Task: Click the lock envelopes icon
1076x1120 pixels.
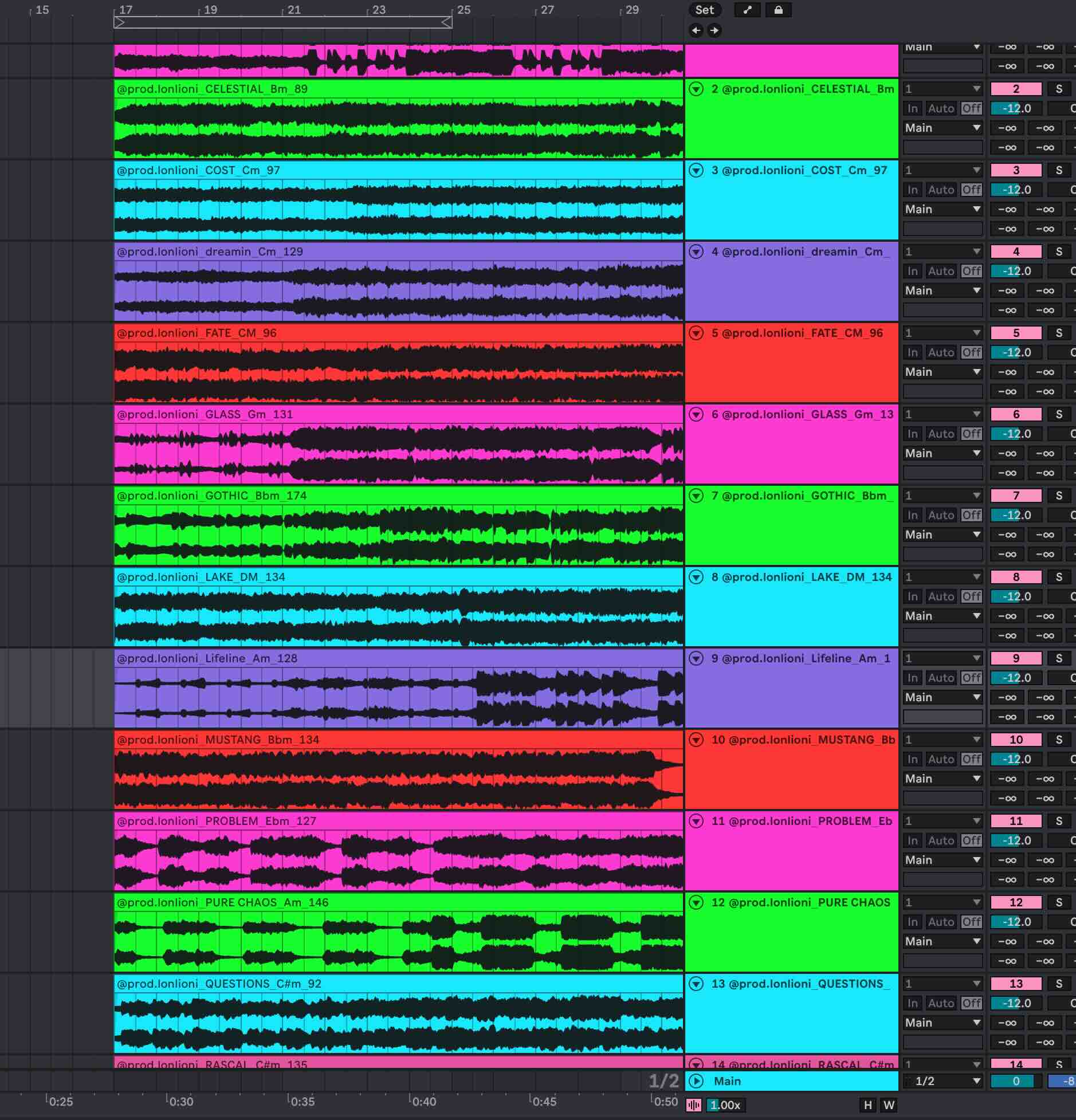Action: [x=778, y=10]
